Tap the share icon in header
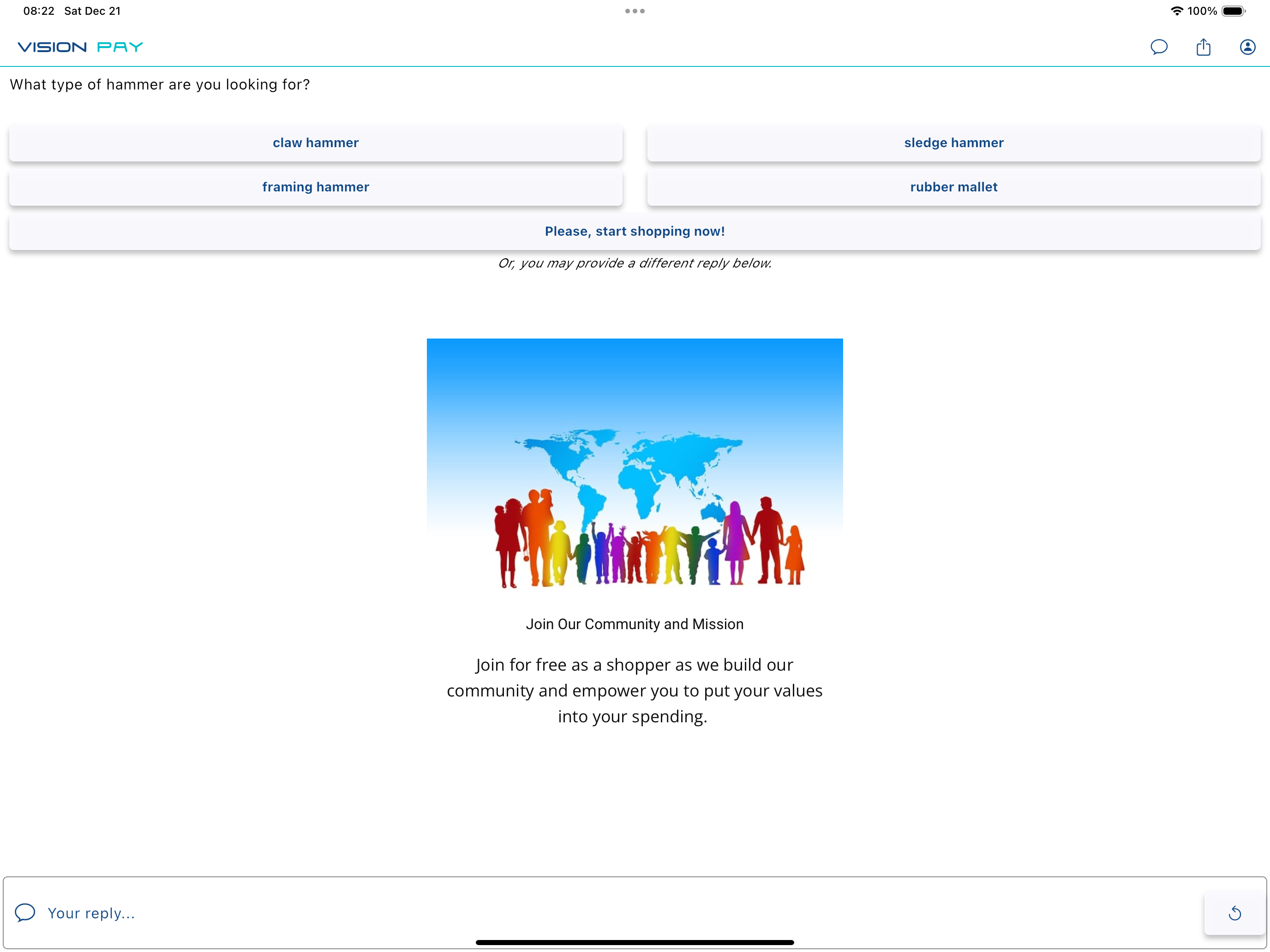This screenshot has width=1270, height=952. (x=1203, y=47)
